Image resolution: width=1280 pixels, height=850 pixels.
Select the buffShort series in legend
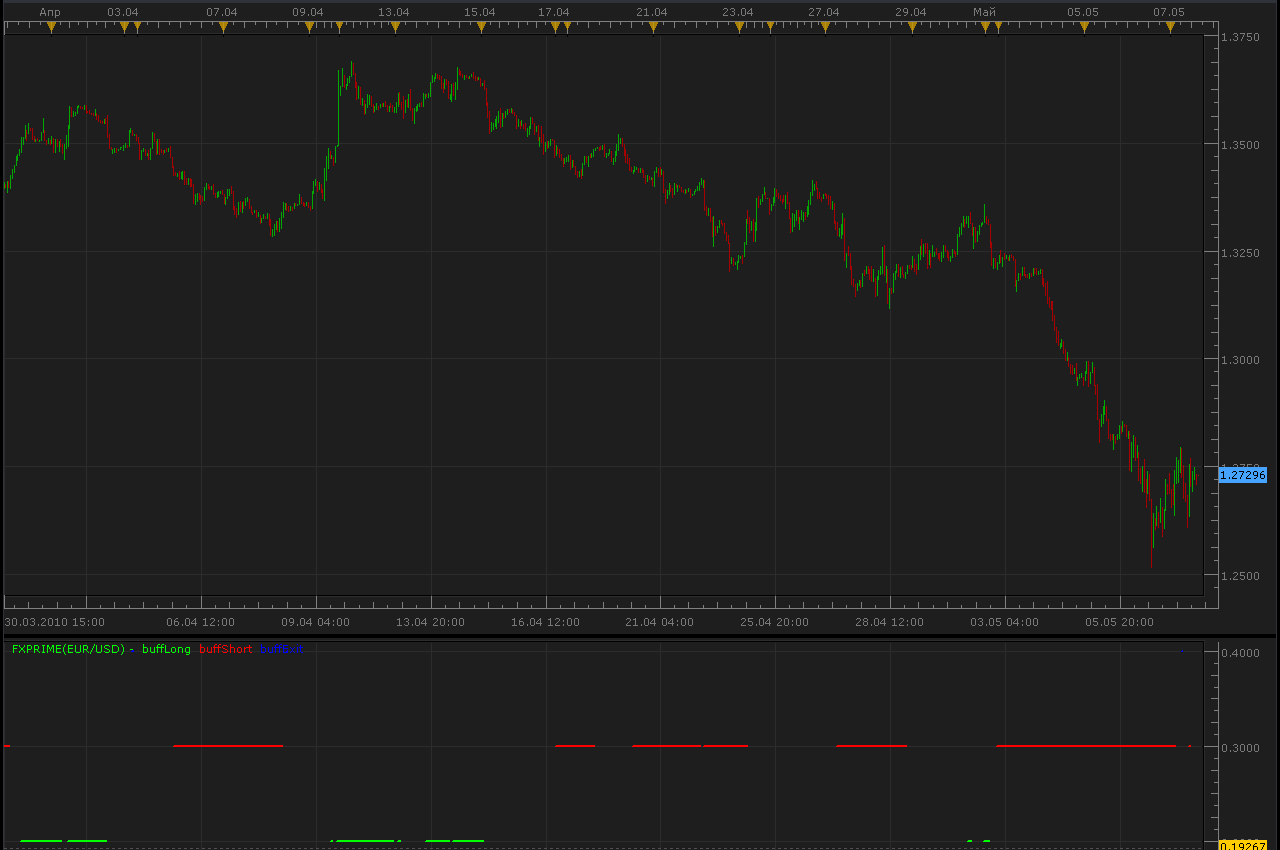tap(226, 649)
